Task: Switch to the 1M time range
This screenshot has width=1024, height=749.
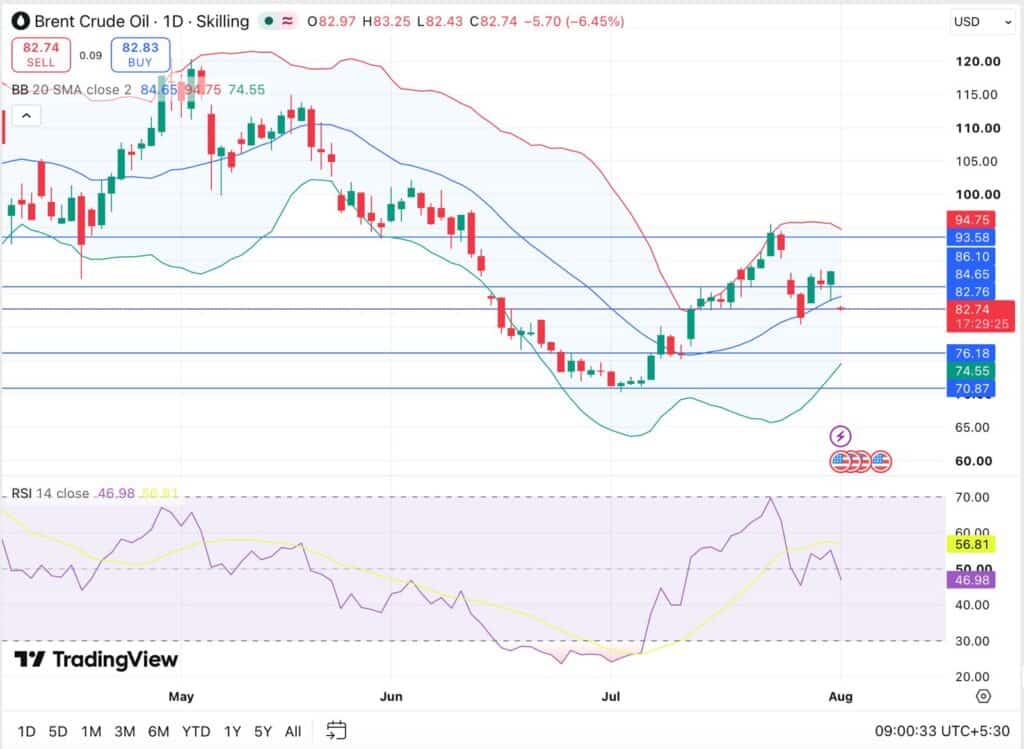Action: click(91, 731)
